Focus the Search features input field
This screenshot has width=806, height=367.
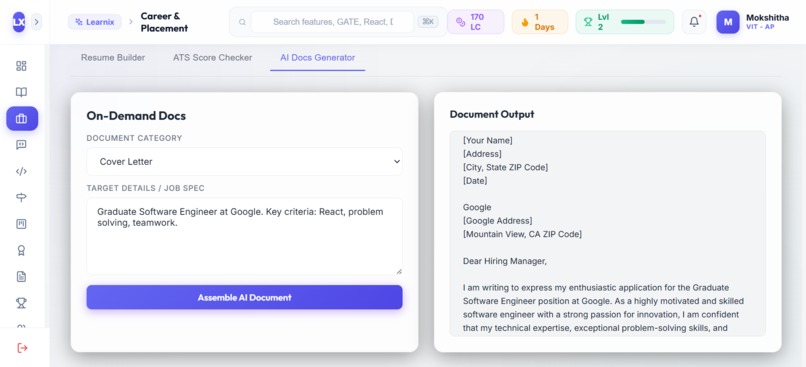333,22
